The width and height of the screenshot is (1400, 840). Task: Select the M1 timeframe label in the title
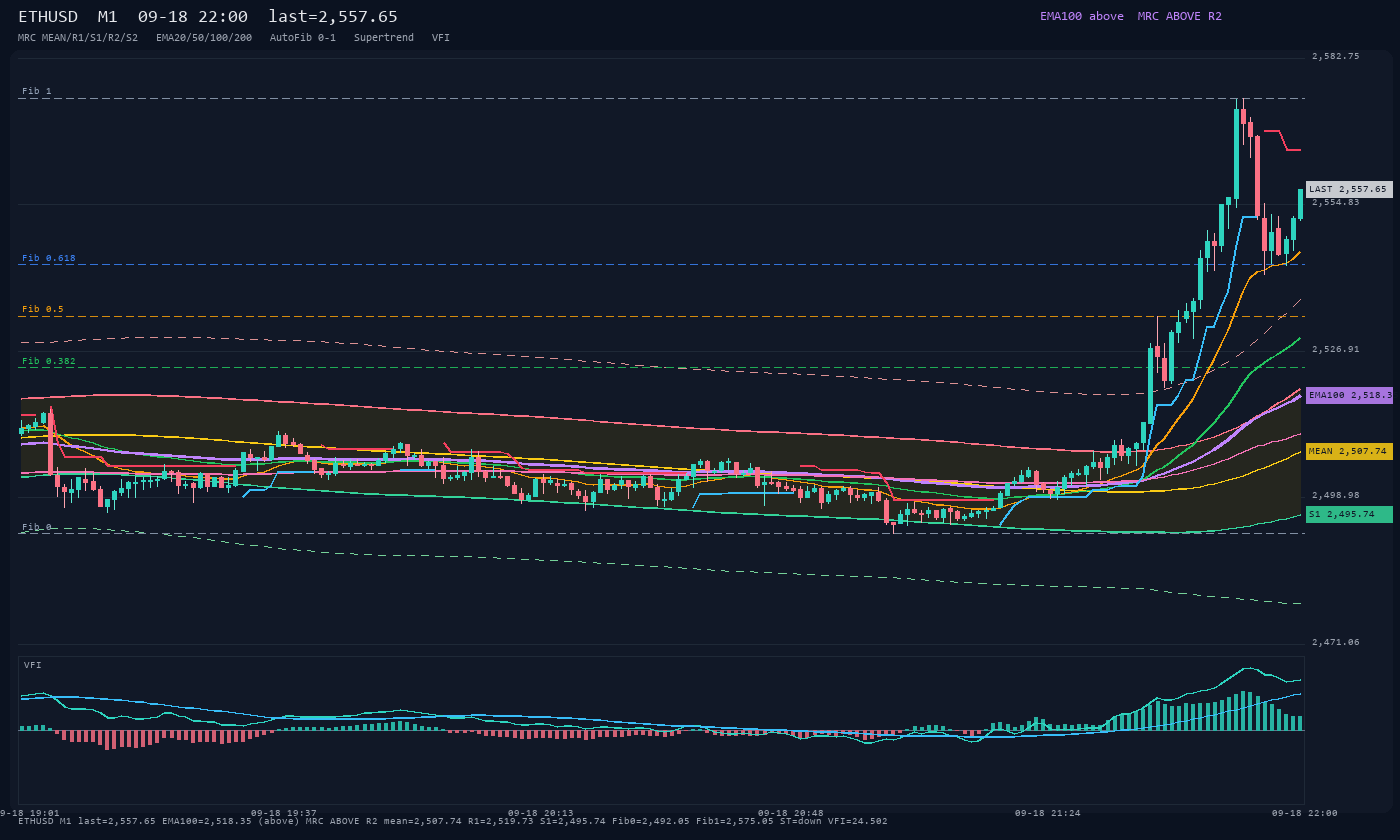point(108,17)
